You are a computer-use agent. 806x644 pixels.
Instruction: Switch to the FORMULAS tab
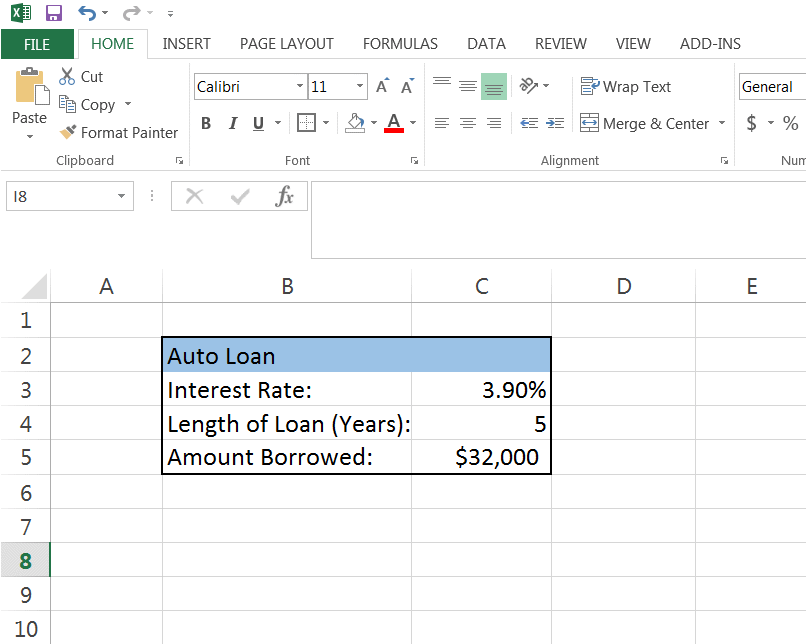[x=400, y=44]
